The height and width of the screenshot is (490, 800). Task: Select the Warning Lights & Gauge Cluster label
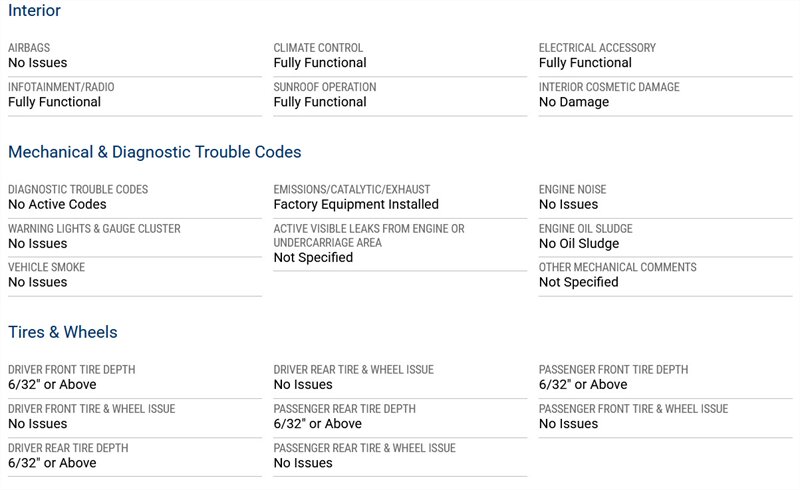coord(94,228)
